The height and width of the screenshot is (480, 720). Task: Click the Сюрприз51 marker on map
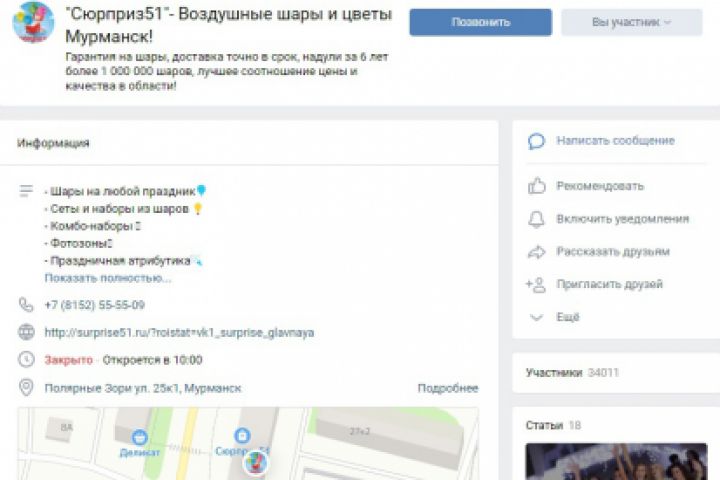click(x=242, y=435)
